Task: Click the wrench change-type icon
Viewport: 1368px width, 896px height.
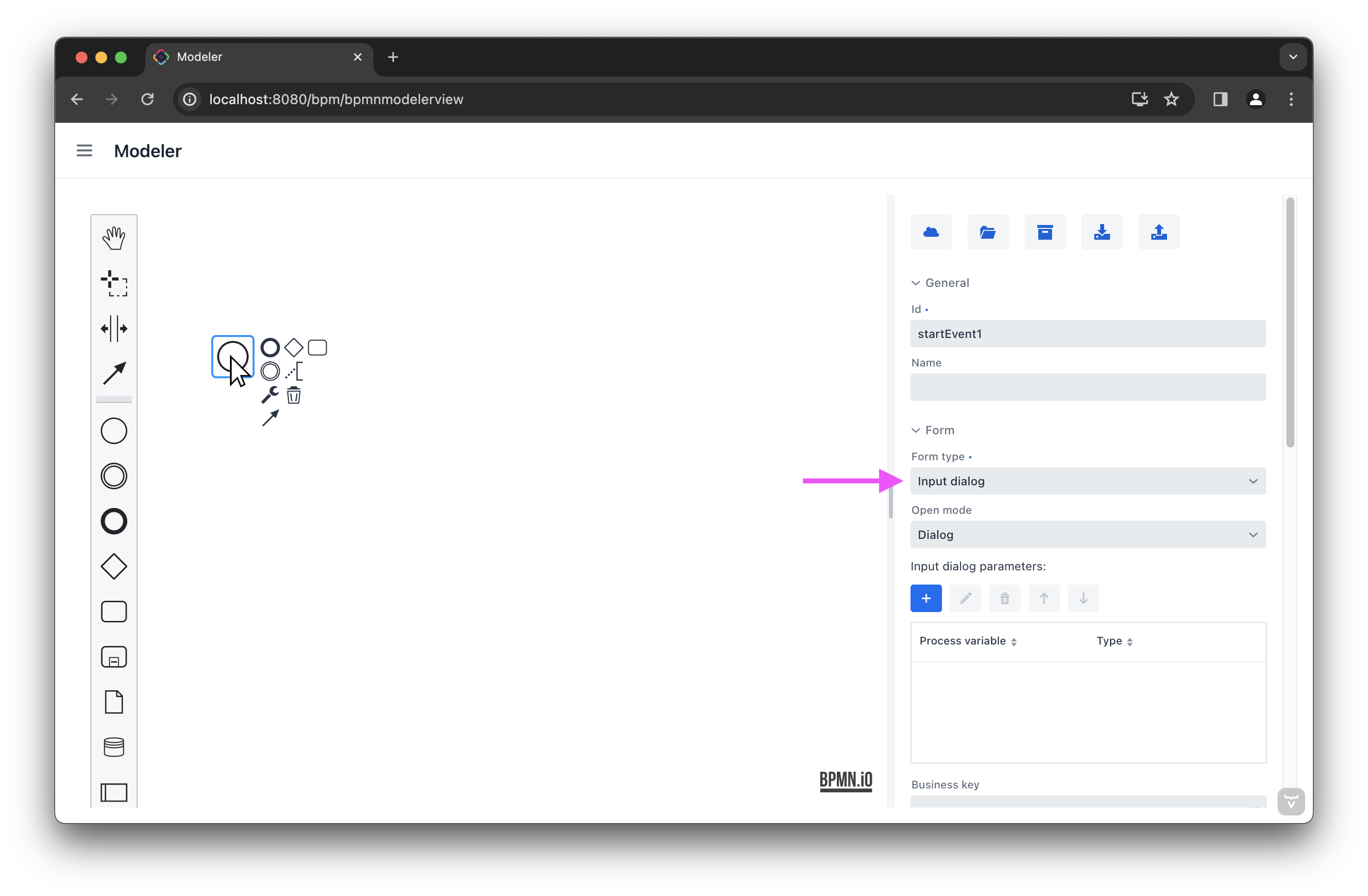Action: tap(270, 395)
